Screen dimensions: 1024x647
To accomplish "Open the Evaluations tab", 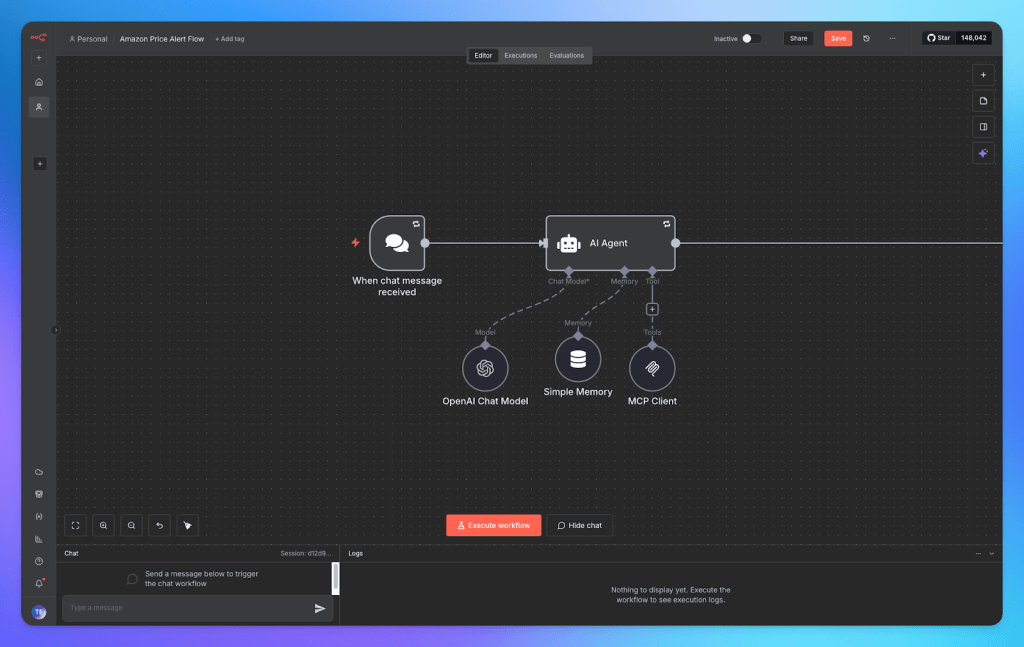I will 567,55.
